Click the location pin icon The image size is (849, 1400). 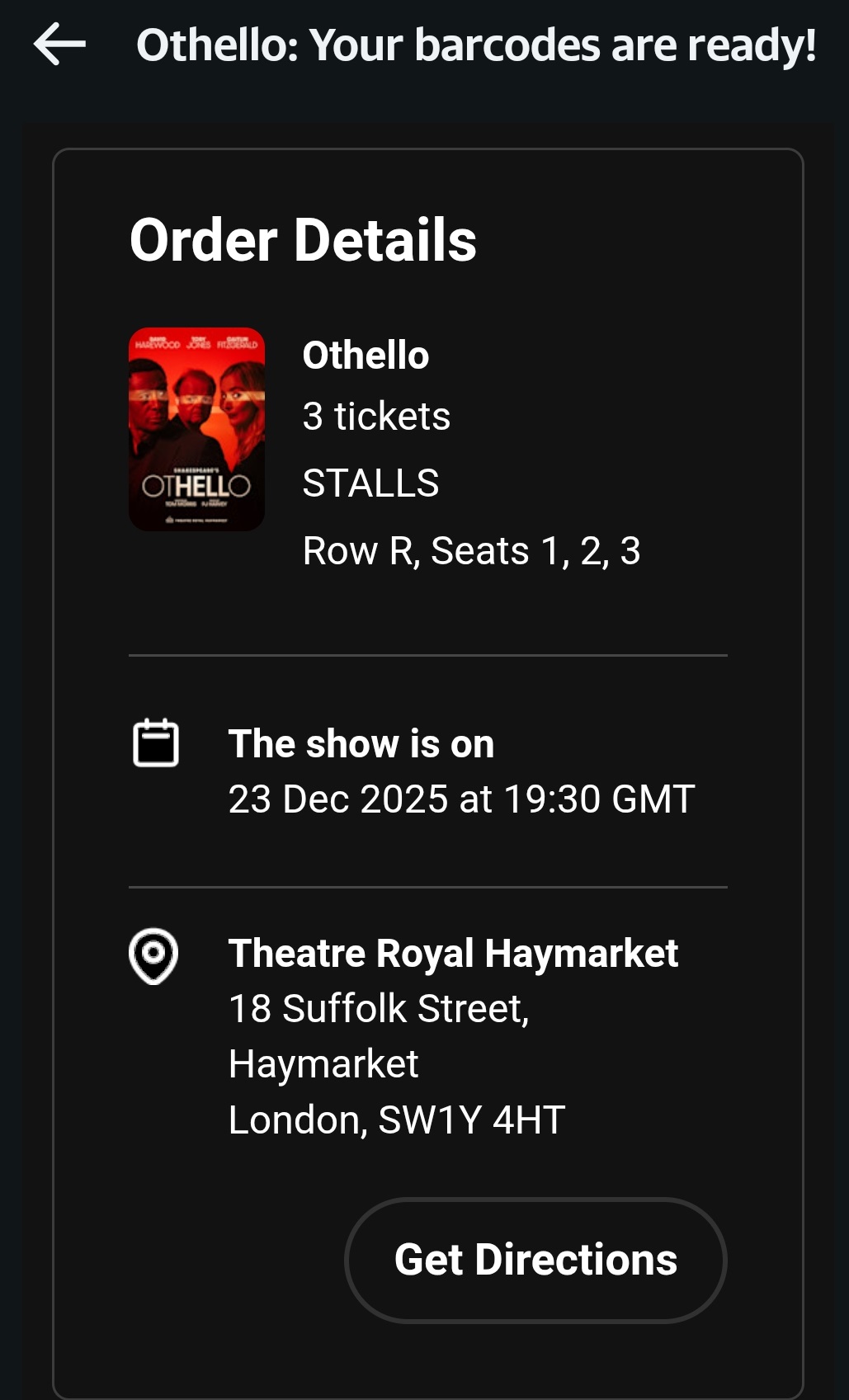point(153,955)
